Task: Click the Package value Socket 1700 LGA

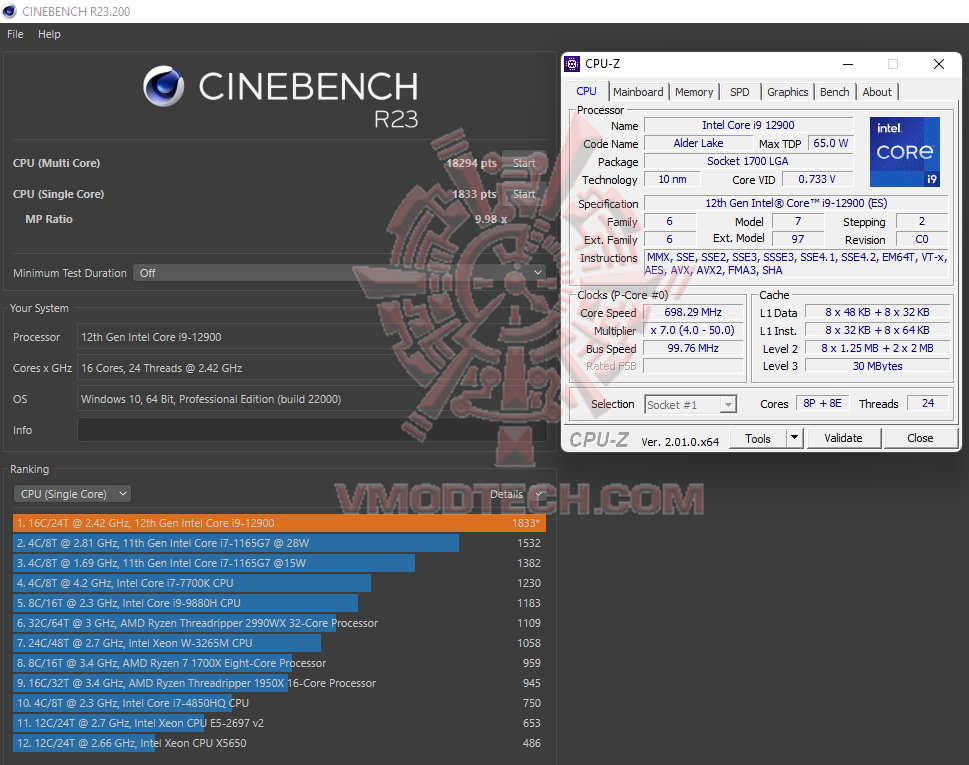Action: coord(748,161)
